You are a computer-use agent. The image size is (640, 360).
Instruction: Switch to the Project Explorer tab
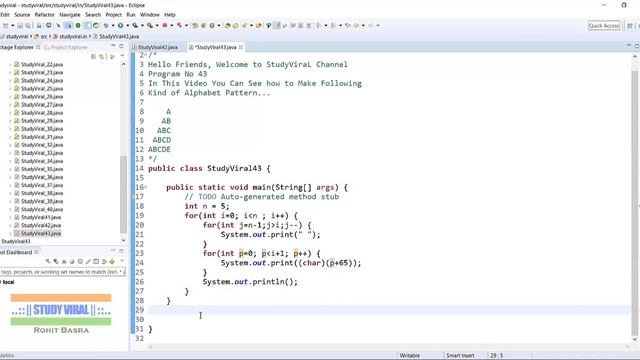pyautogui.click(x=66, y=47)
